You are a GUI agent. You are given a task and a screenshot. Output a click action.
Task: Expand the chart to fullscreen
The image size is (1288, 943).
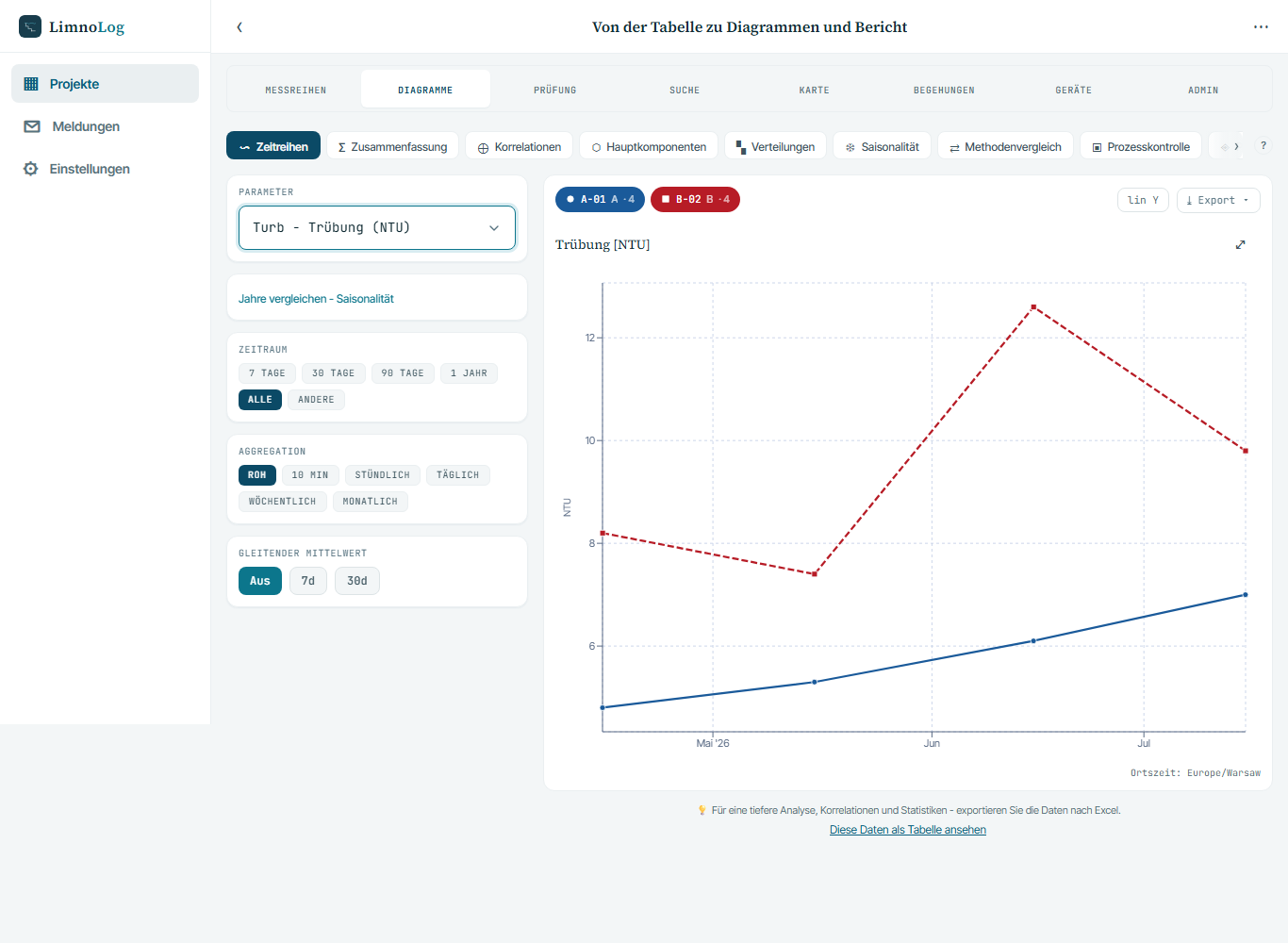(1240, 245)
